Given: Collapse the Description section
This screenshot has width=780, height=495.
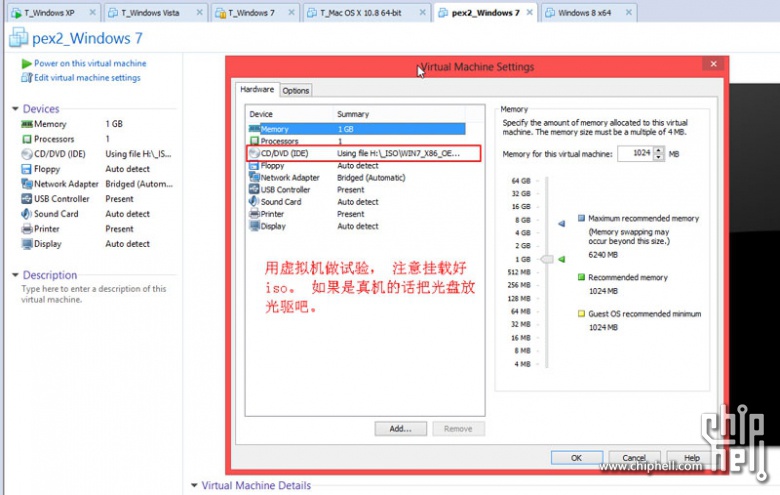Looking at the screenshot, I should pyautogui.click(x=15, y=275).
